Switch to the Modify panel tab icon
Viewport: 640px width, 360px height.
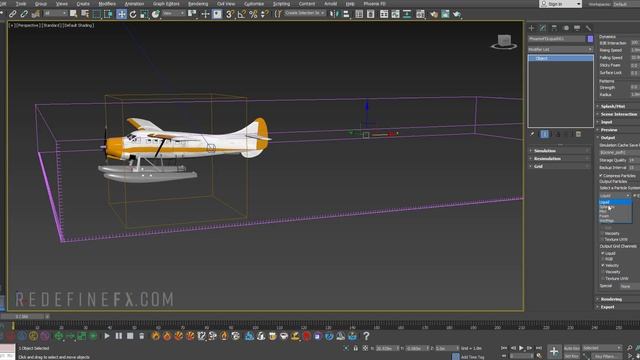pyautogui.click(x=543, y=28)
